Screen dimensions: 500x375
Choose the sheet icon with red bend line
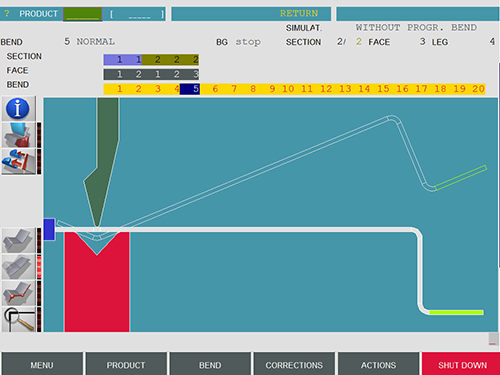(x=19, y=293)
